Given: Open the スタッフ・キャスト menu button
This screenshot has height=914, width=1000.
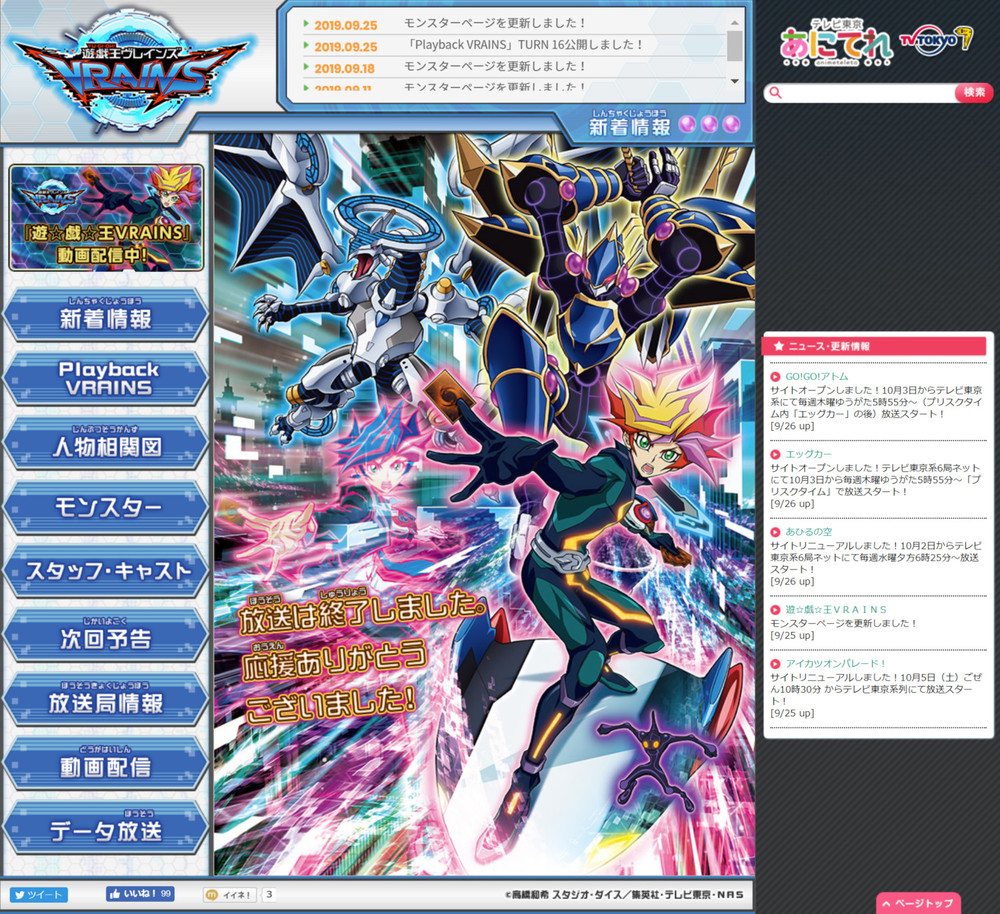Looking at the screenshot, I should tap(106, 571).
